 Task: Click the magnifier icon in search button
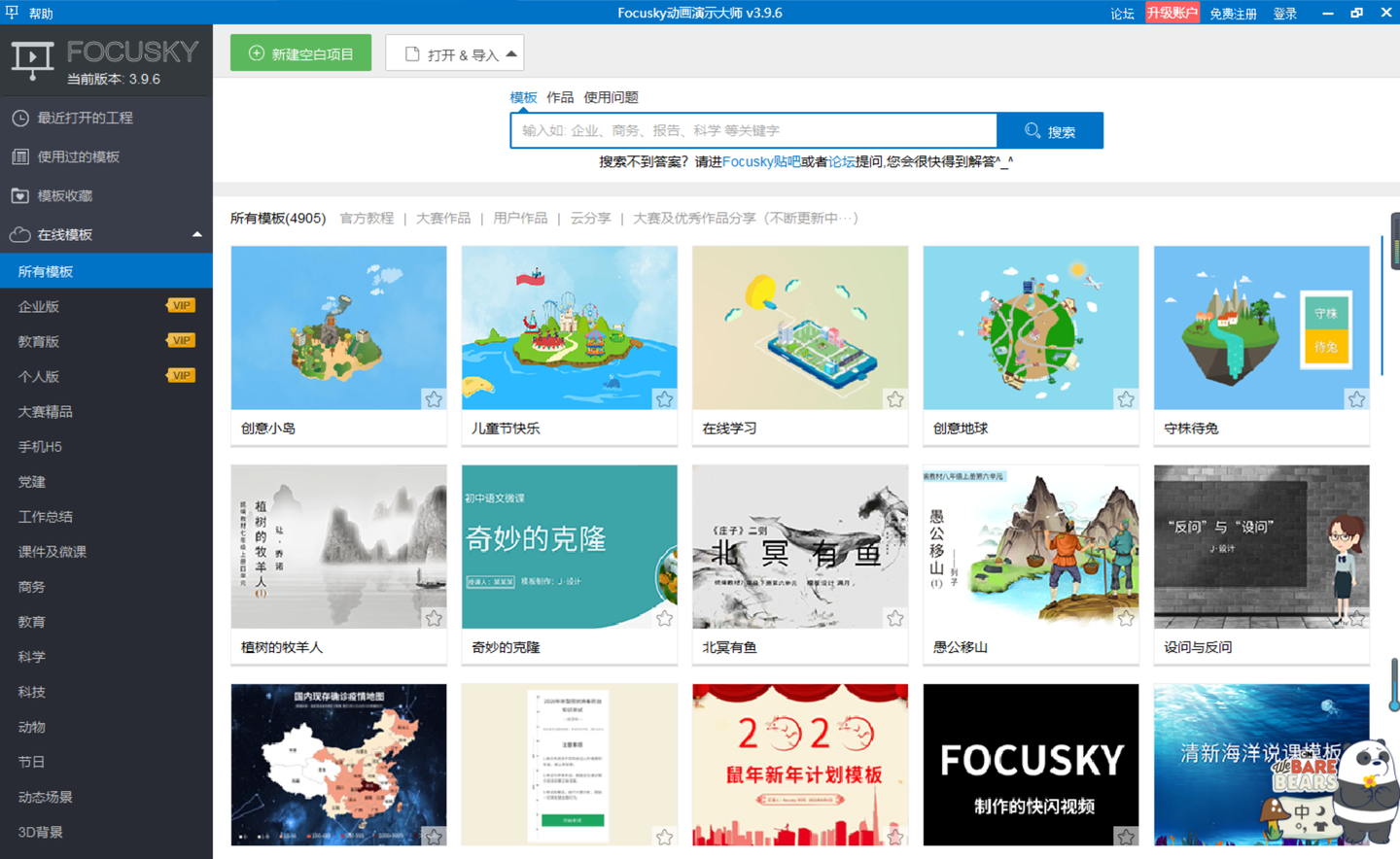[1032, 130]
